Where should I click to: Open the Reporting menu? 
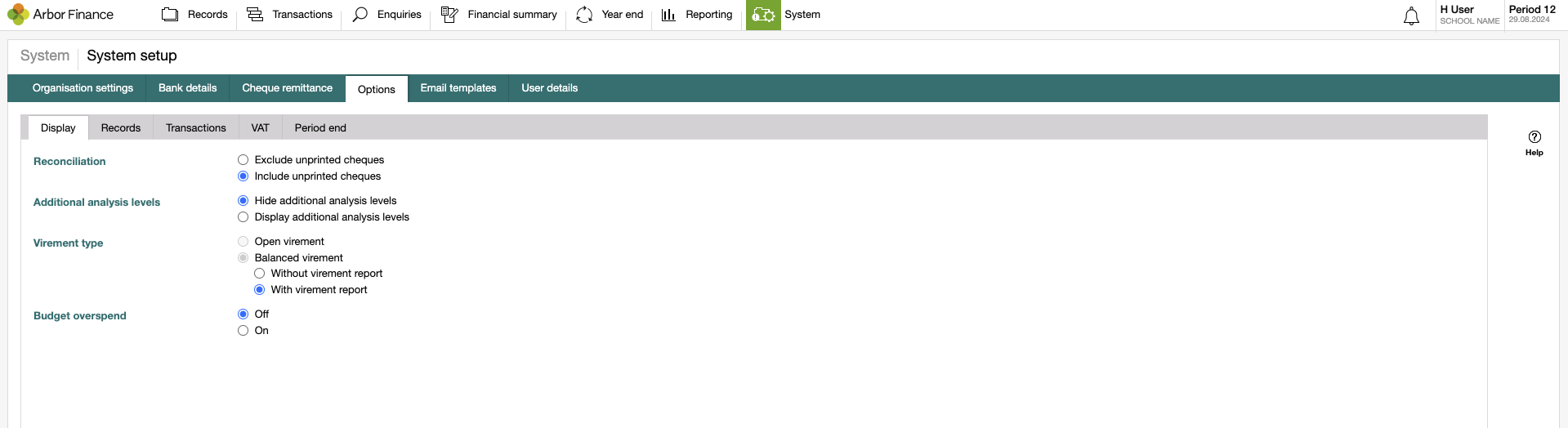tap(709, 15)
